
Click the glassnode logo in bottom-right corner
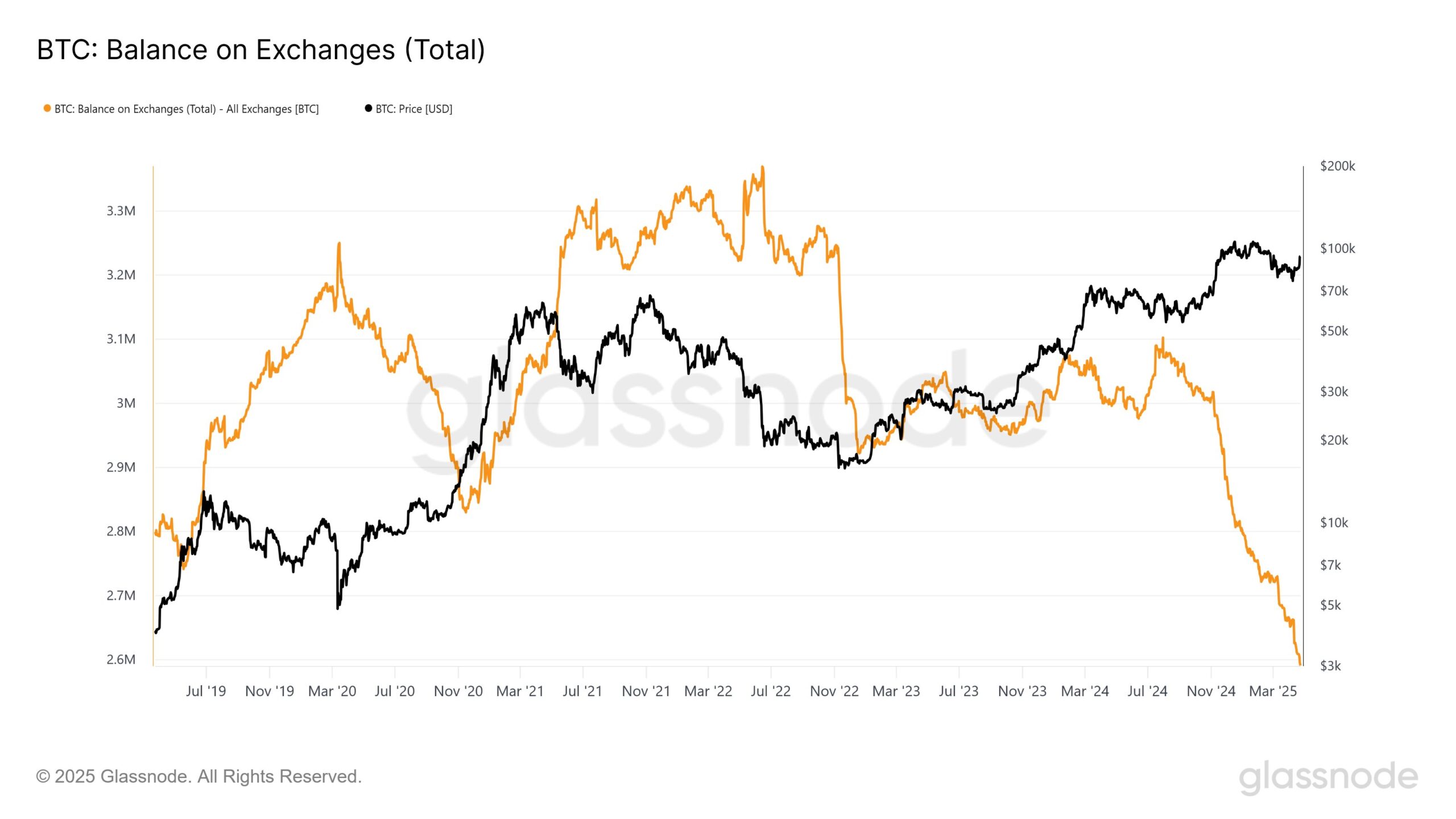1328,777
